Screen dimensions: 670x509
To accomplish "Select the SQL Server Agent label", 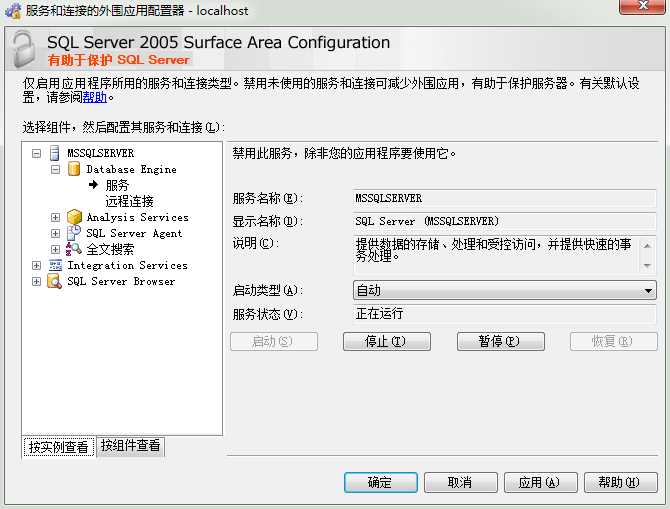I will 134,233.
